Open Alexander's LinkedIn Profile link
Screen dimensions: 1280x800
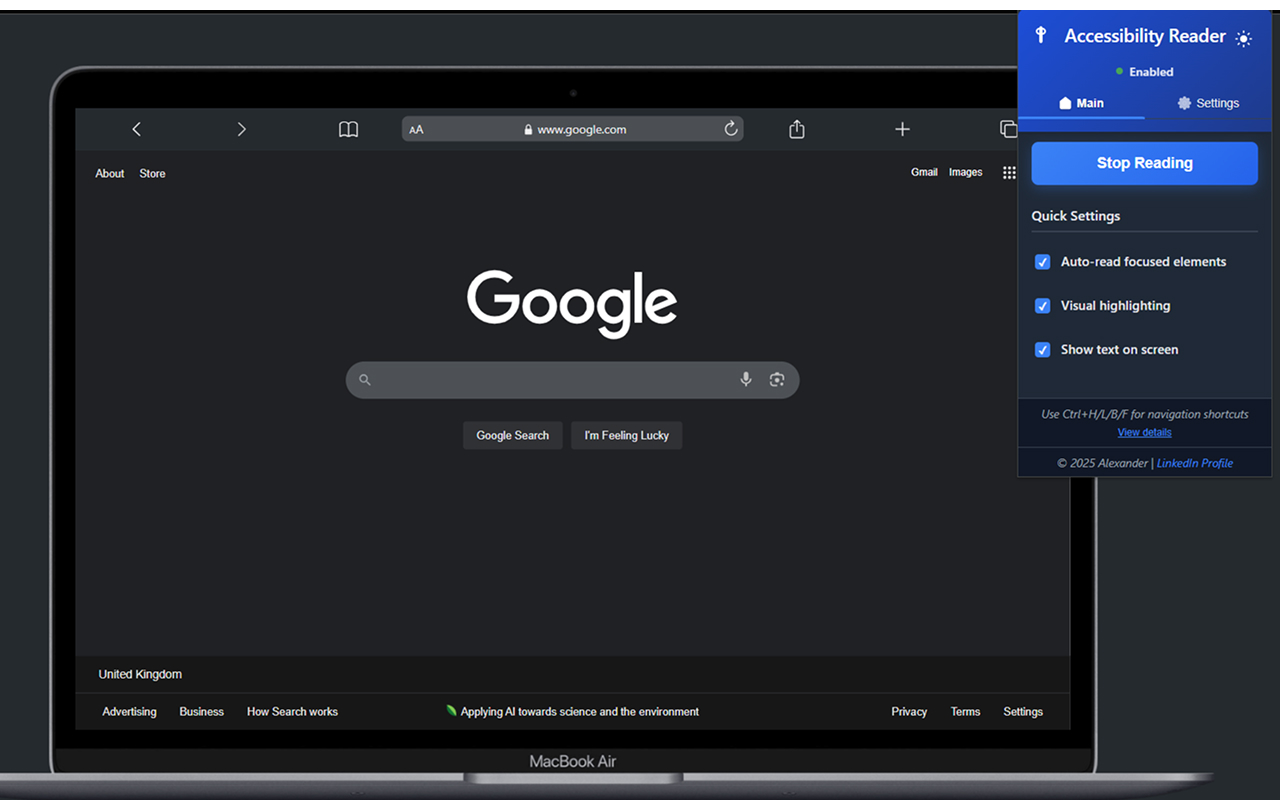click(x=1194, y=463)
